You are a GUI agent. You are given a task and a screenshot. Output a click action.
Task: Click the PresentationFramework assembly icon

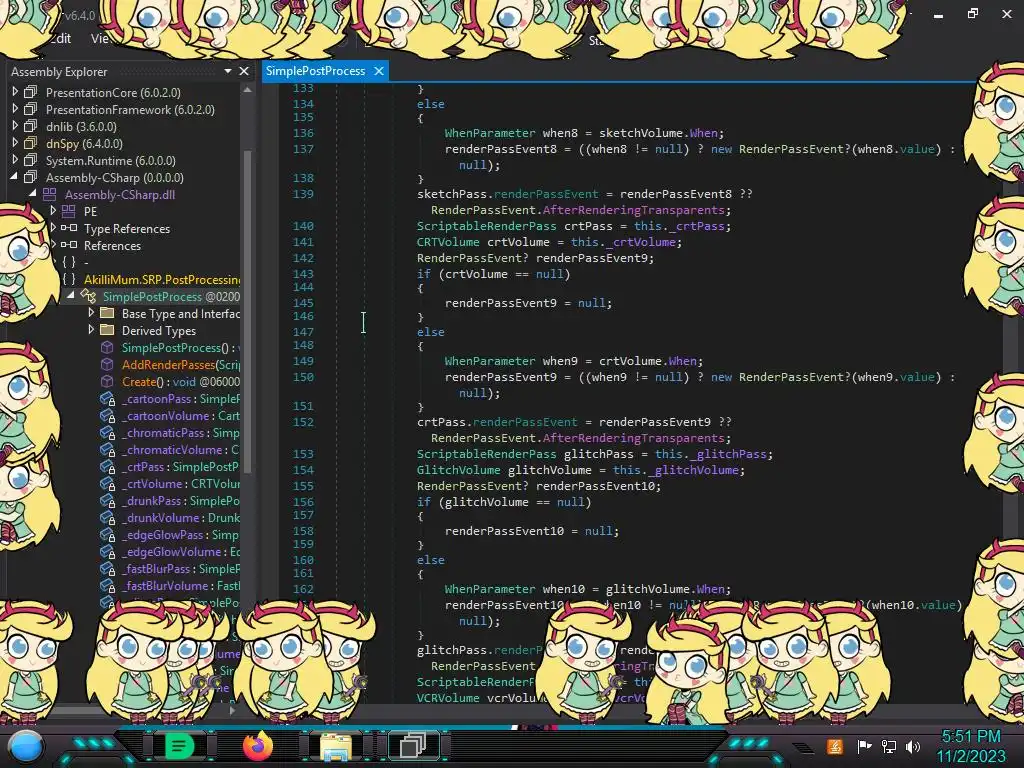click(x=30, y=109)
